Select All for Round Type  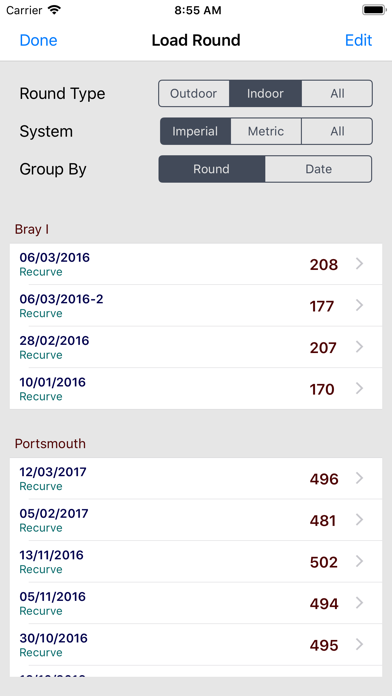coord(337,94)
